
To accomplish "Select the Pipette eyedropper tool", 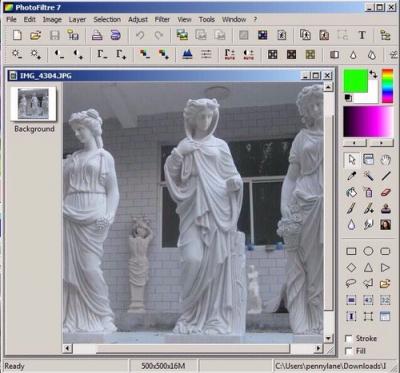I will pyautogui.click(x=351, y=176).
